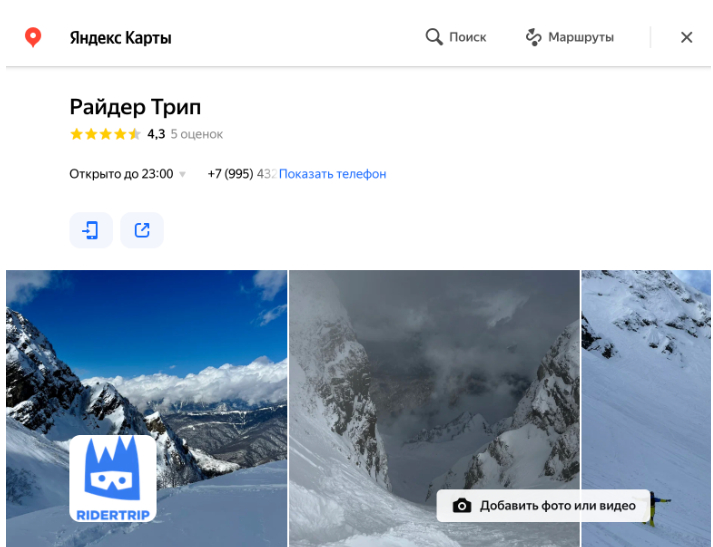Close the Yandex Maps card

[x=686, y=37]
